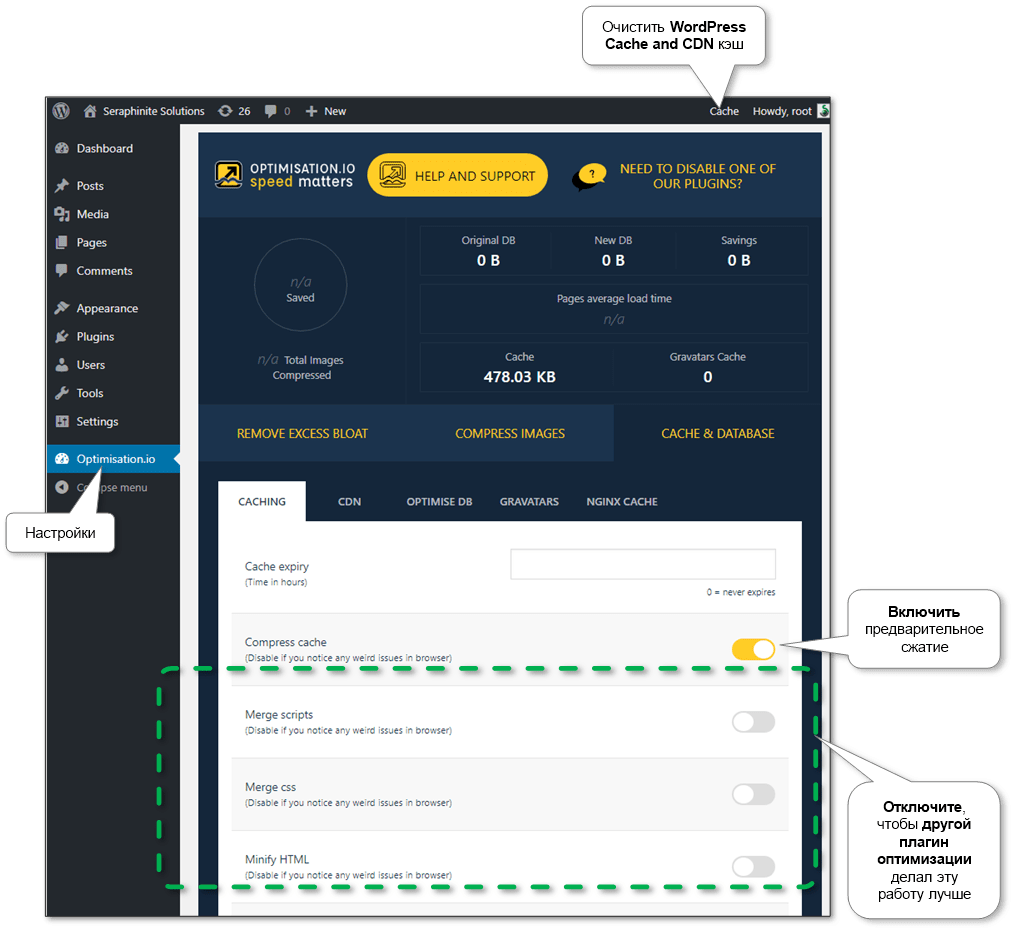The width and height of the screenshot is (1012, 931).
Task: Switch to the Nginx Cache sub-tab
Action: [x=622, y=502]
